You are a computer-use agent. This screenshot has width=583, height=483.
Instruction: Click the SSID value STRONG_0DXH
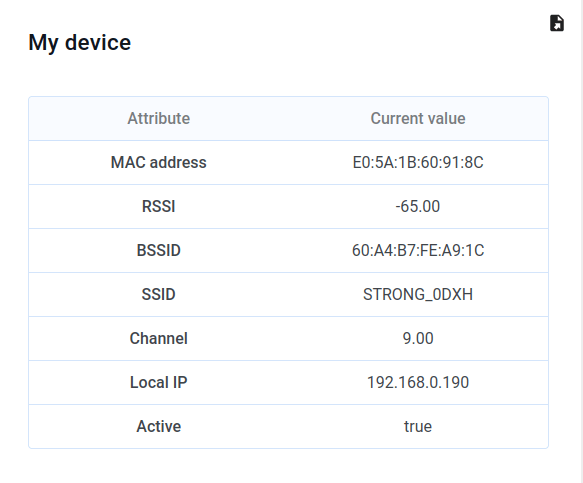pos(418,294)
